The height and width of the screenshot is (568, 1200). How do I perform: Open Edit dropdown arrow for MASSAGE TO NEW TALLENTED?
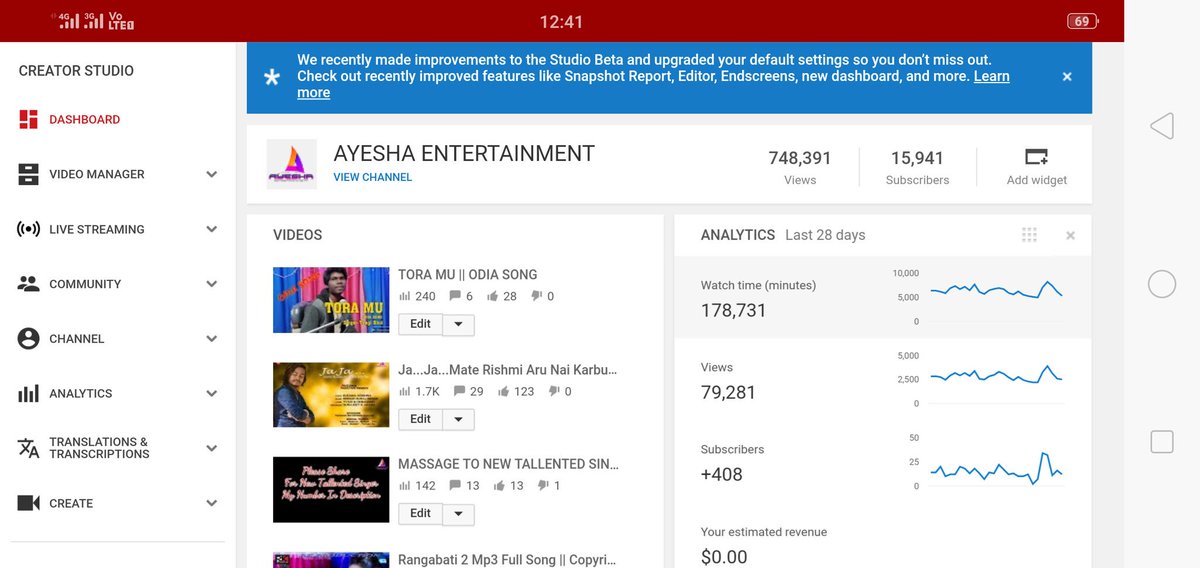[458, 513]
